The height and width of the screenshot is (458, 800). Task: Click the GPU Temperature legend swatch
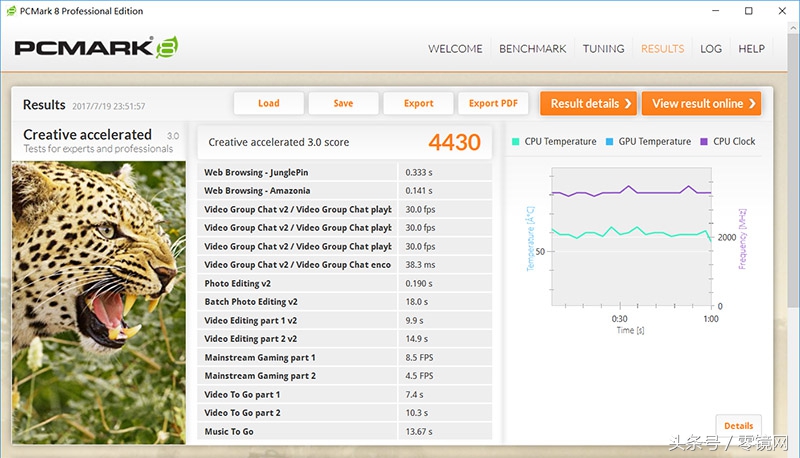pos(609,142)
